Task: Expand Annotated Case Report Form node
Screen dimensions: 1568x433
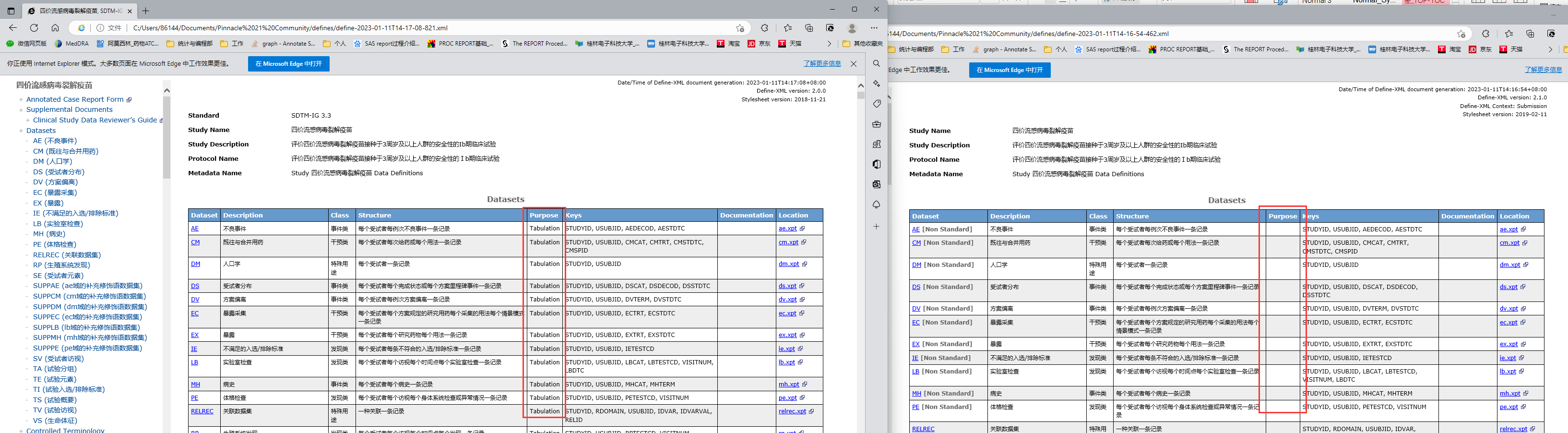Action: point(21,100)
